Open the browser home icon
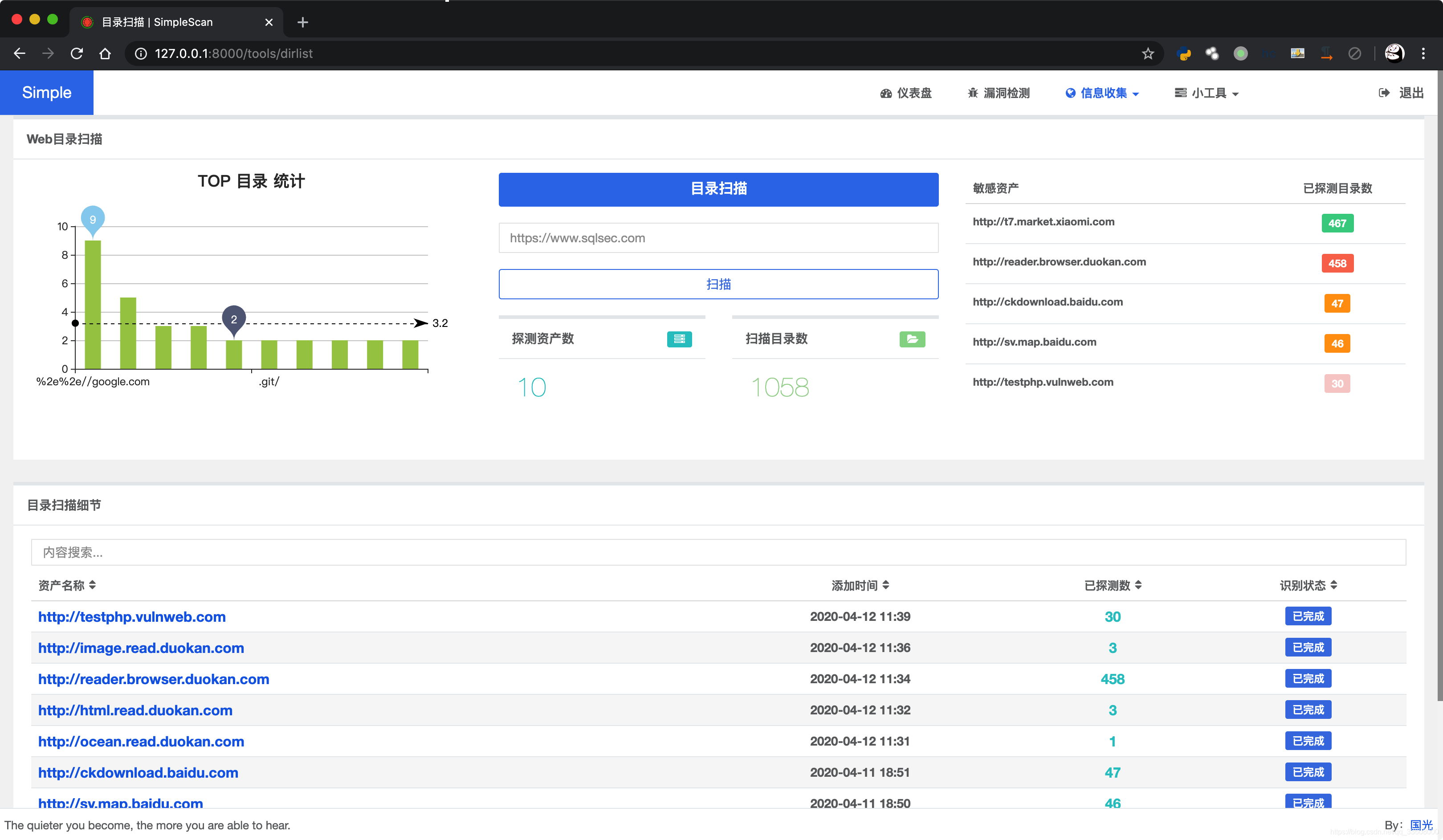The image size is (1443, 840). pyautogui.click(x=105, y=53)
